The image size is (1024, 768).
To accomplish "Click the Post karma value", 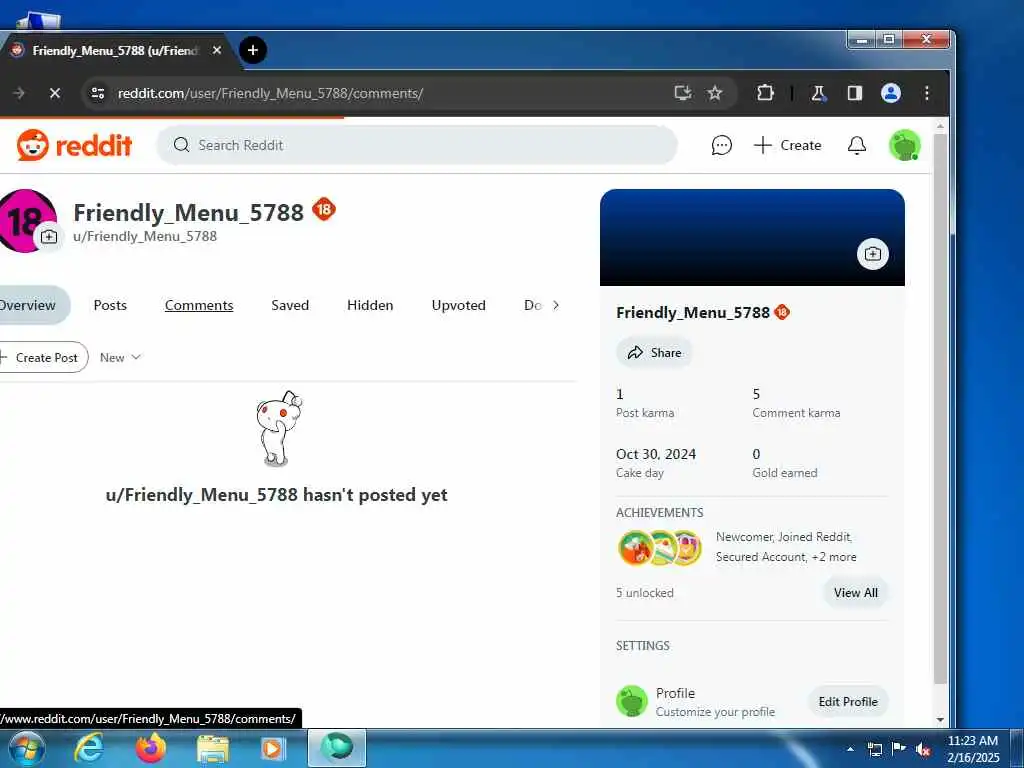I will point(620,394).
